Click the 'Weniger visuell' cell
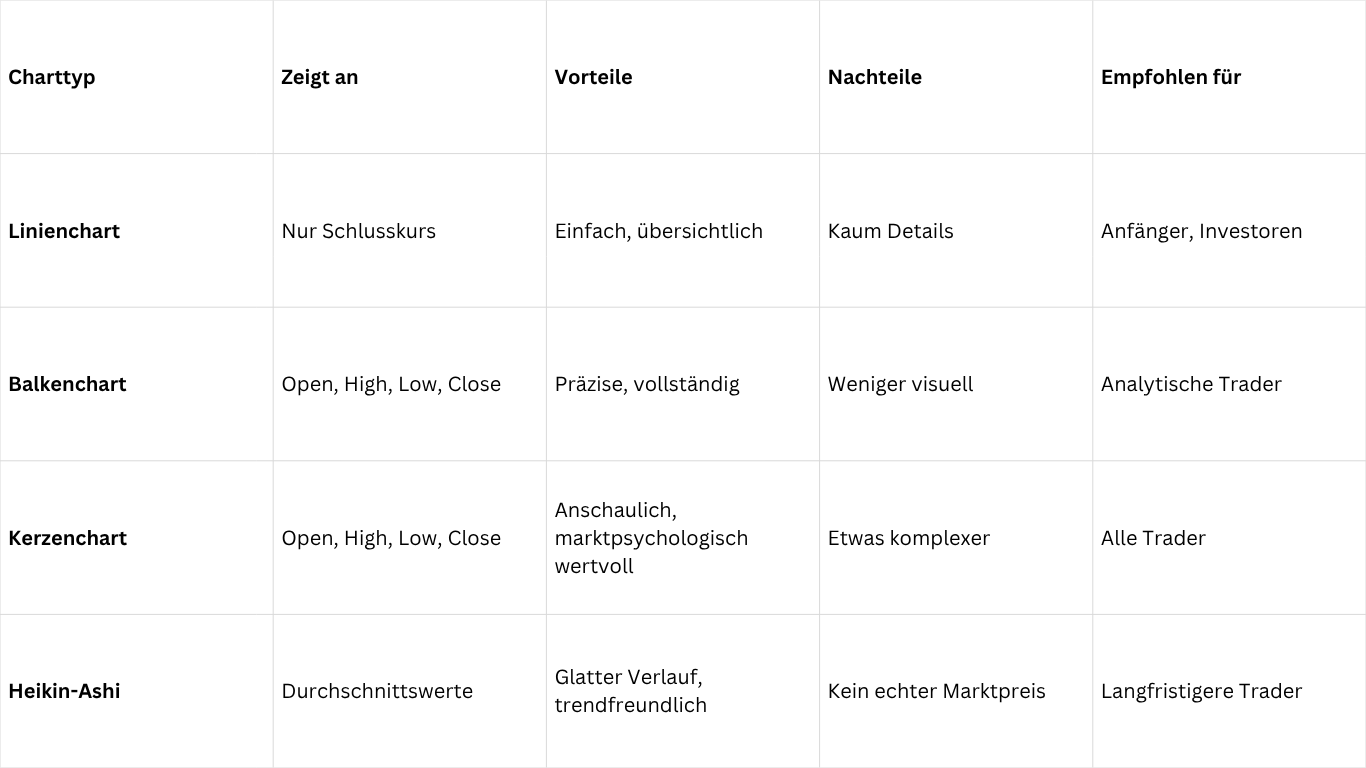This screenshot has height=768, width=1366. [900, 384]
